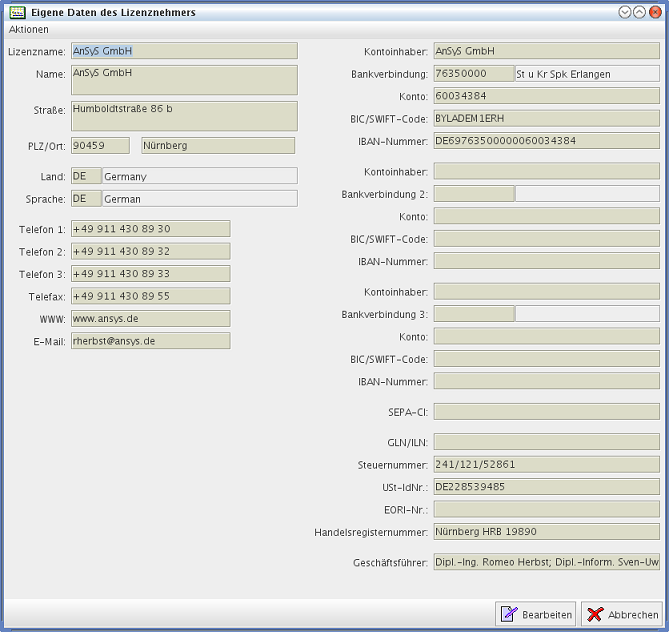
Task: Click the Steuernummer field
Action: point(546,464)
